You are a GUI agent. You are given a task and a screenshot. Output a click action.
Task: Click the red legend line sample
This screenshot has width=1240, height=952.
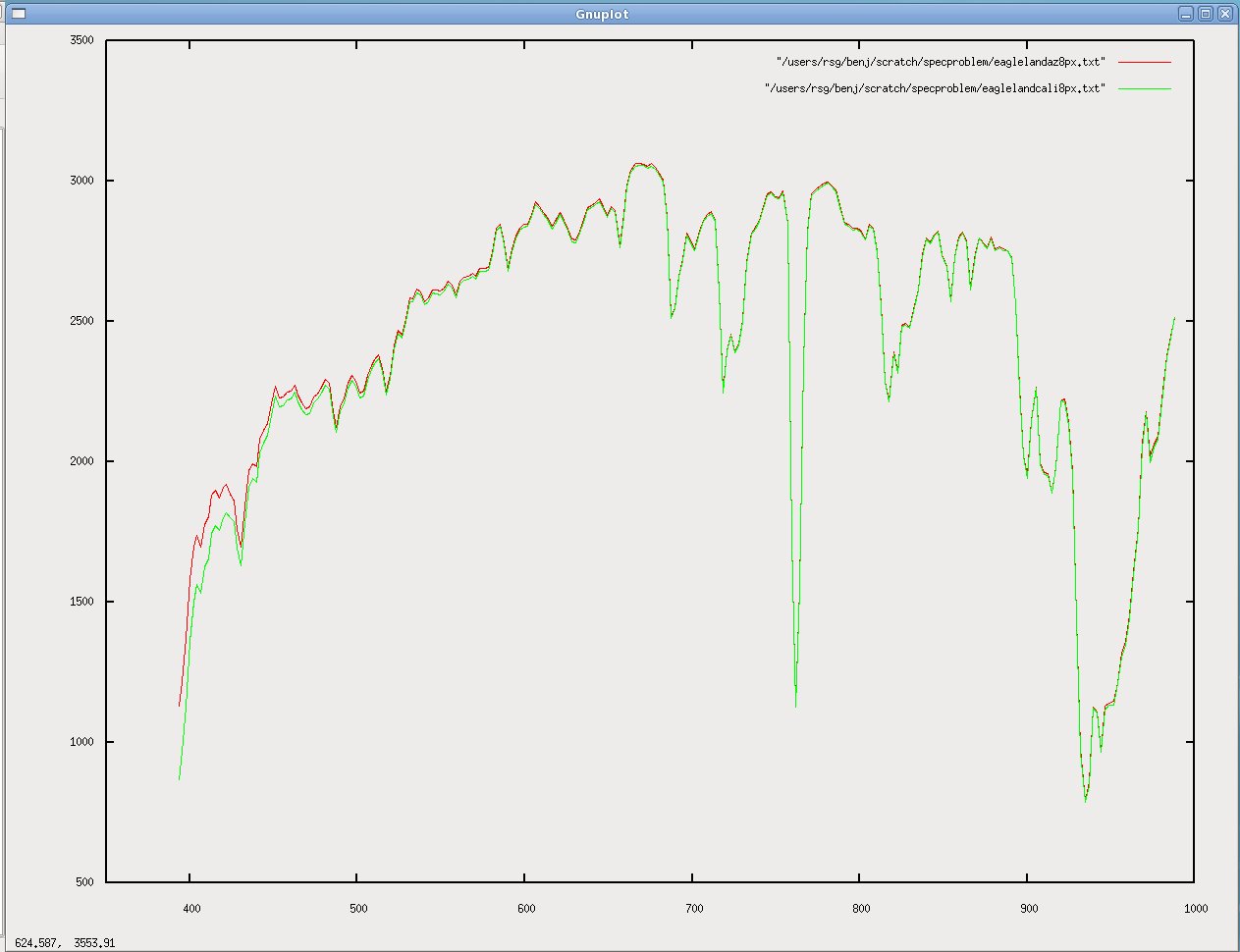(1145, 62)
